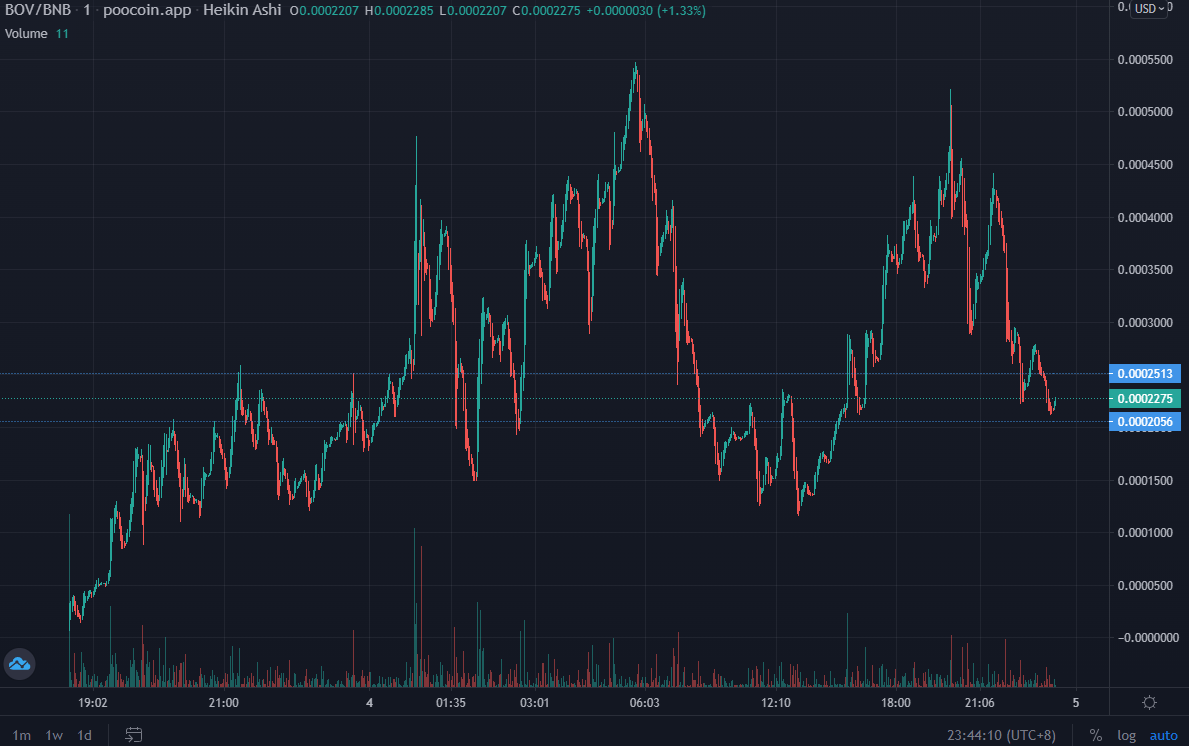Click the 0.0004500 price axis label
Screen dimensions: 1189x746
tap(1145, 165)
